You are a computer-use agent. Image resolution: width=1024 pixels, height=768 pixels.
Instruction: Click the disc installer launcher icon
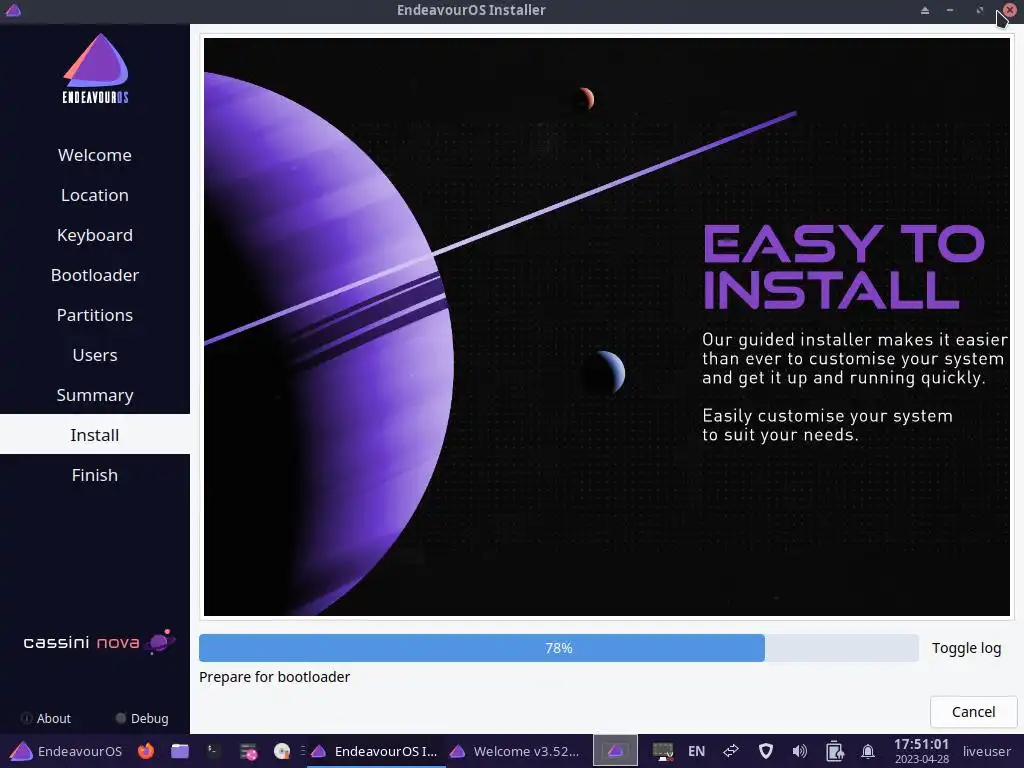tap(281, 751)
